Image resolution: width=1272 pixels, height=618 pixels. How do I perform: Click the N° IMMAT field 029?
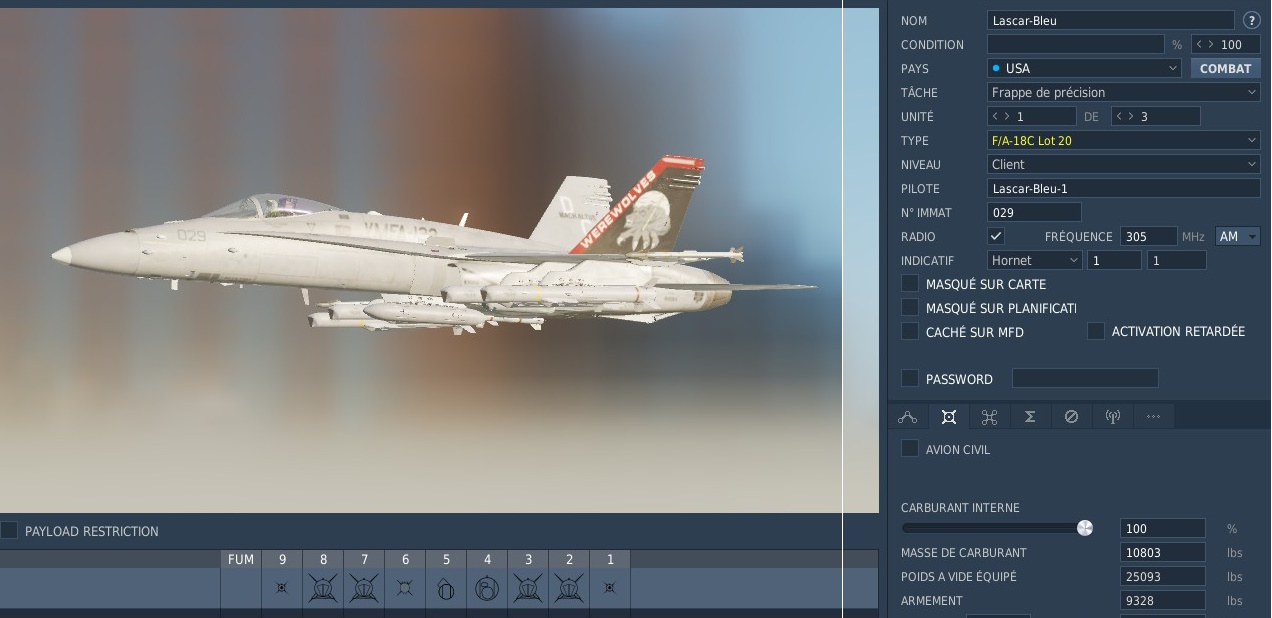(1034, 212)
